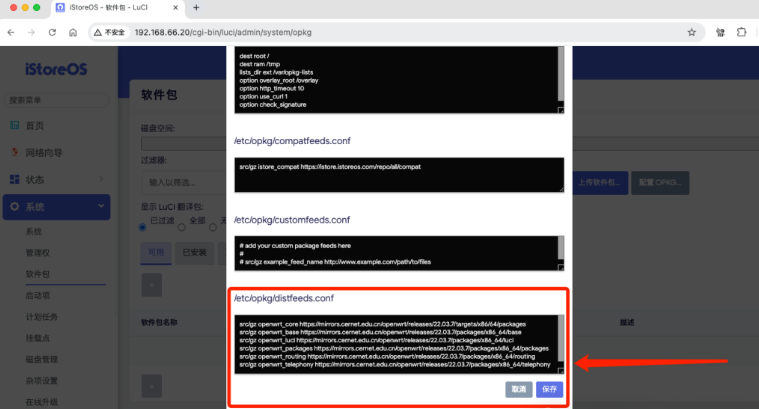Select the 全部 radio button
The height and width of the screenshot is (409, 759).
pyautogui.click(x=181, y=226)
